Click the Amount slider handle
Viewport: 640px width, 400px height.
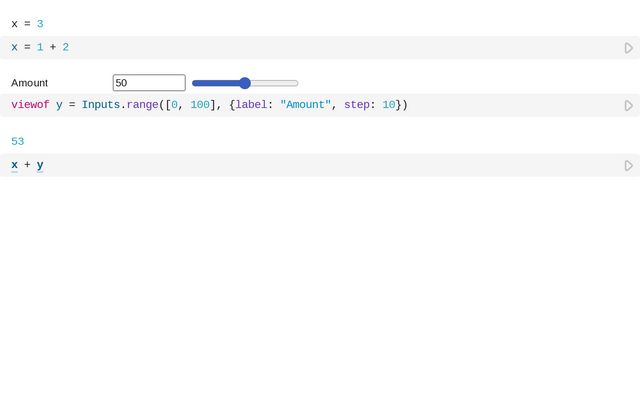pos(245,83)
